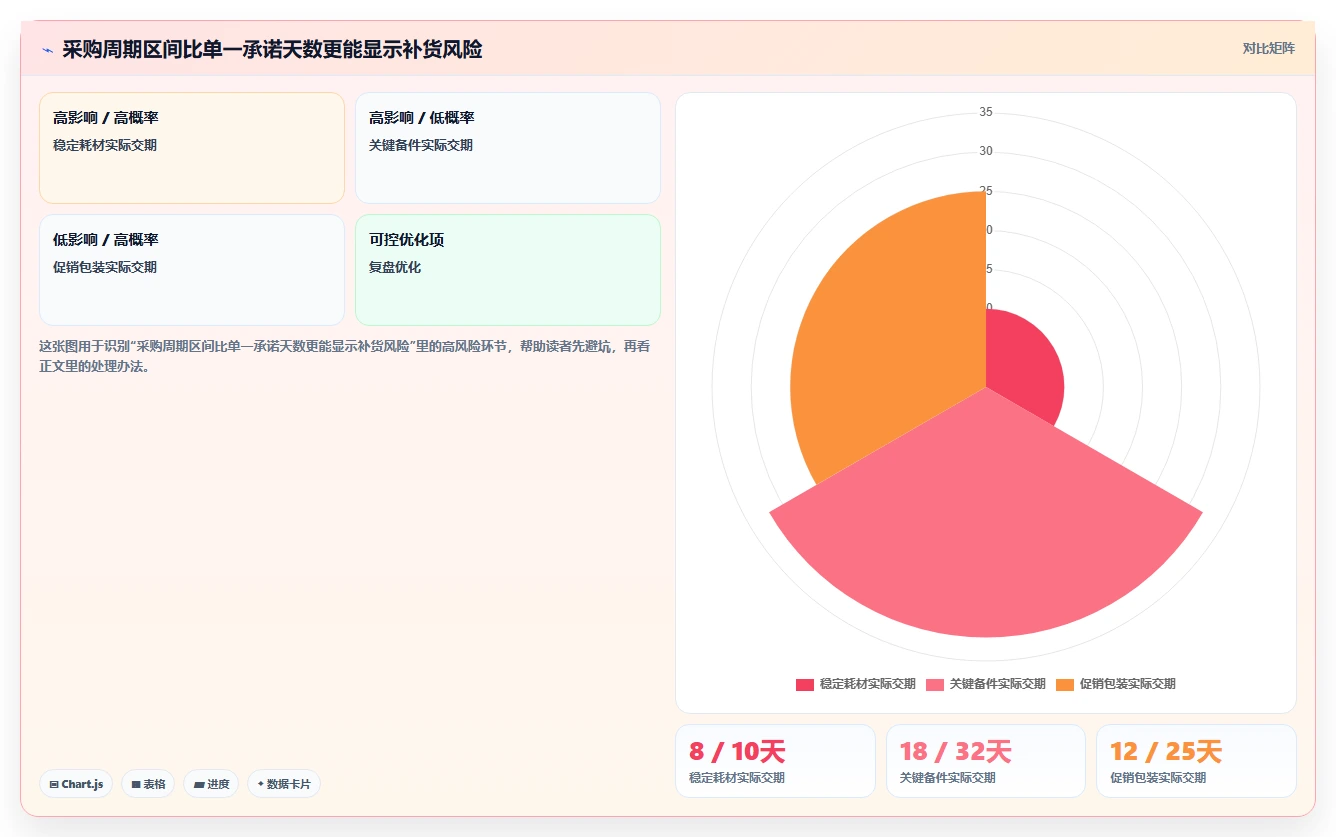This screenshot has height=837, width=1336.
Task: Click the description paragraph starting 这张图用于识别
Action: [x=345, y=356]
